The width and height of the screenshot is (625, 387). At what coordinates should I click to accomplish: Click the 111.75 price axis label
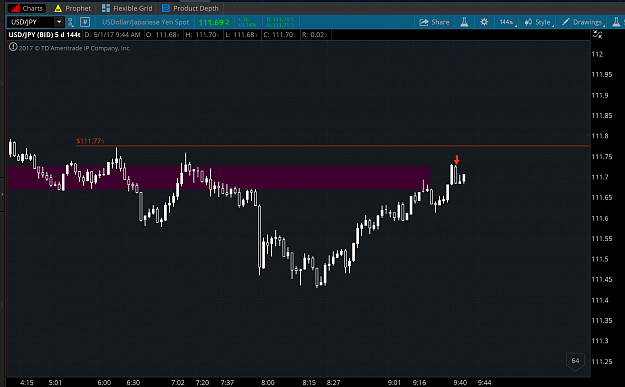pyautogui.click(x=602, y=157)
